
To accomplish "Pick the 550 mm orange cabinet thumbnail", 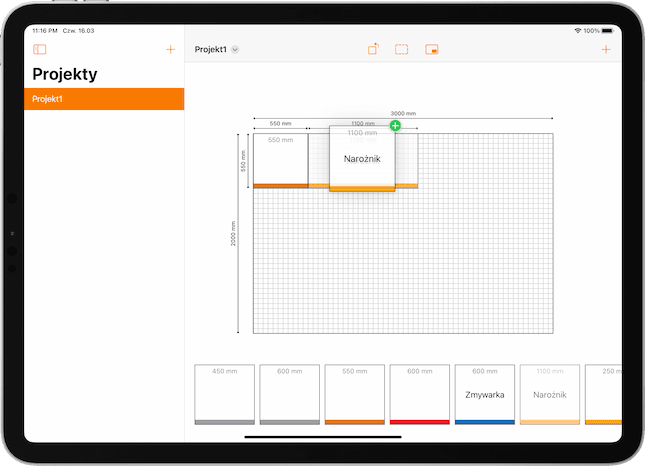I will point(355,394).
